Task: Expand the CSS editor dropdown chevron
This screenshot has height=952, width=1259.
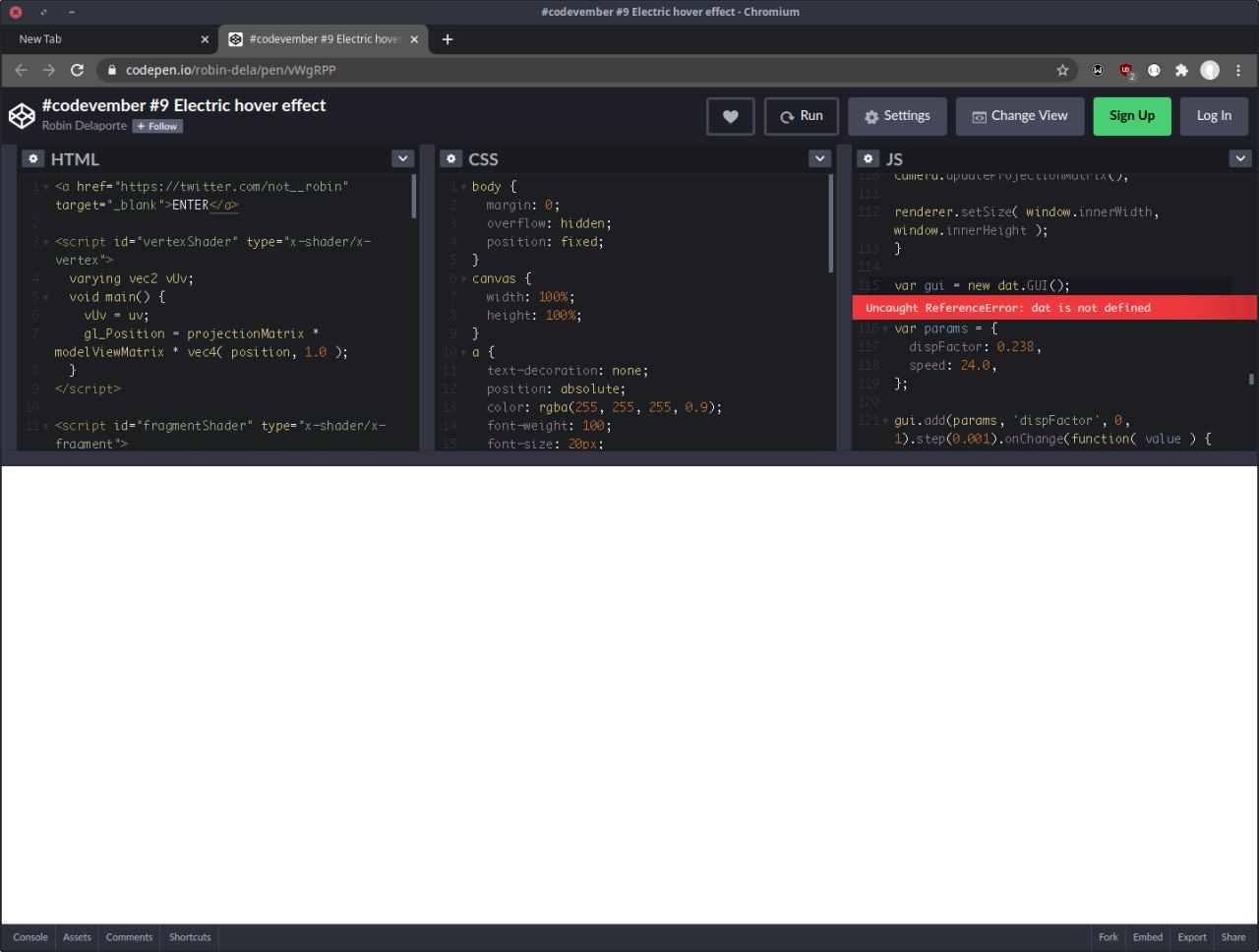Action: [820, 158]
